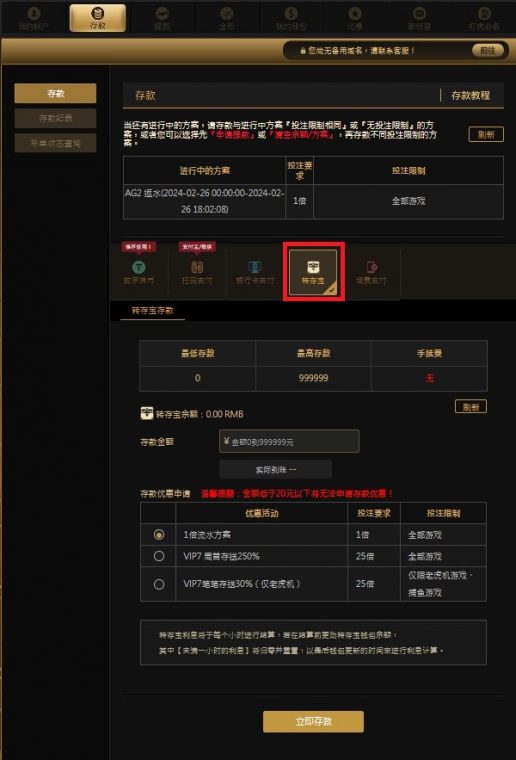Select the 1倍流水方案 radio option
Viewport: 516px width, 760px height.
(x=158, y=535)
